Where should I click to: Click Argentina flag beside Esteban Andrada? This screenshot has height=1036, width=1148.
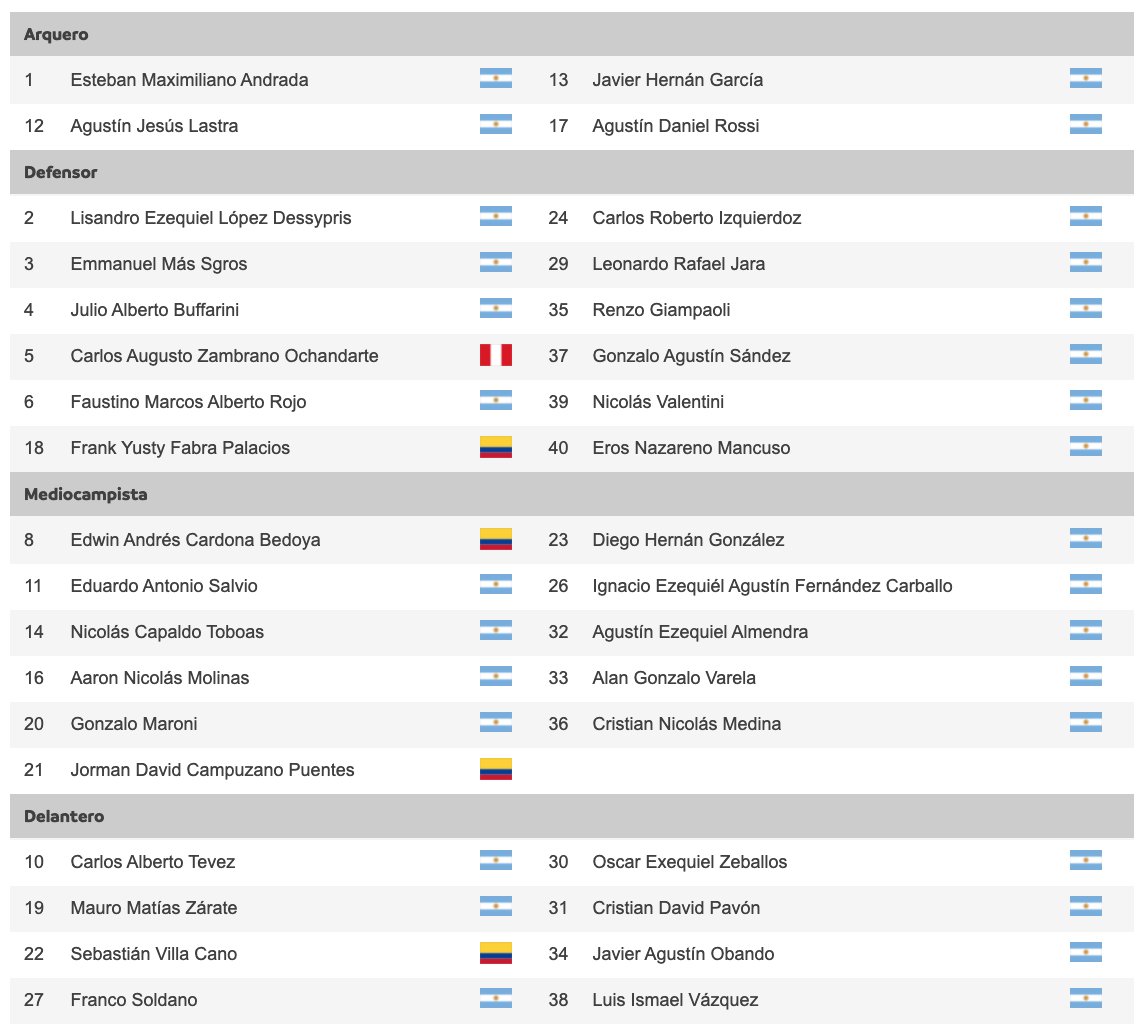(x=496, y=78)
